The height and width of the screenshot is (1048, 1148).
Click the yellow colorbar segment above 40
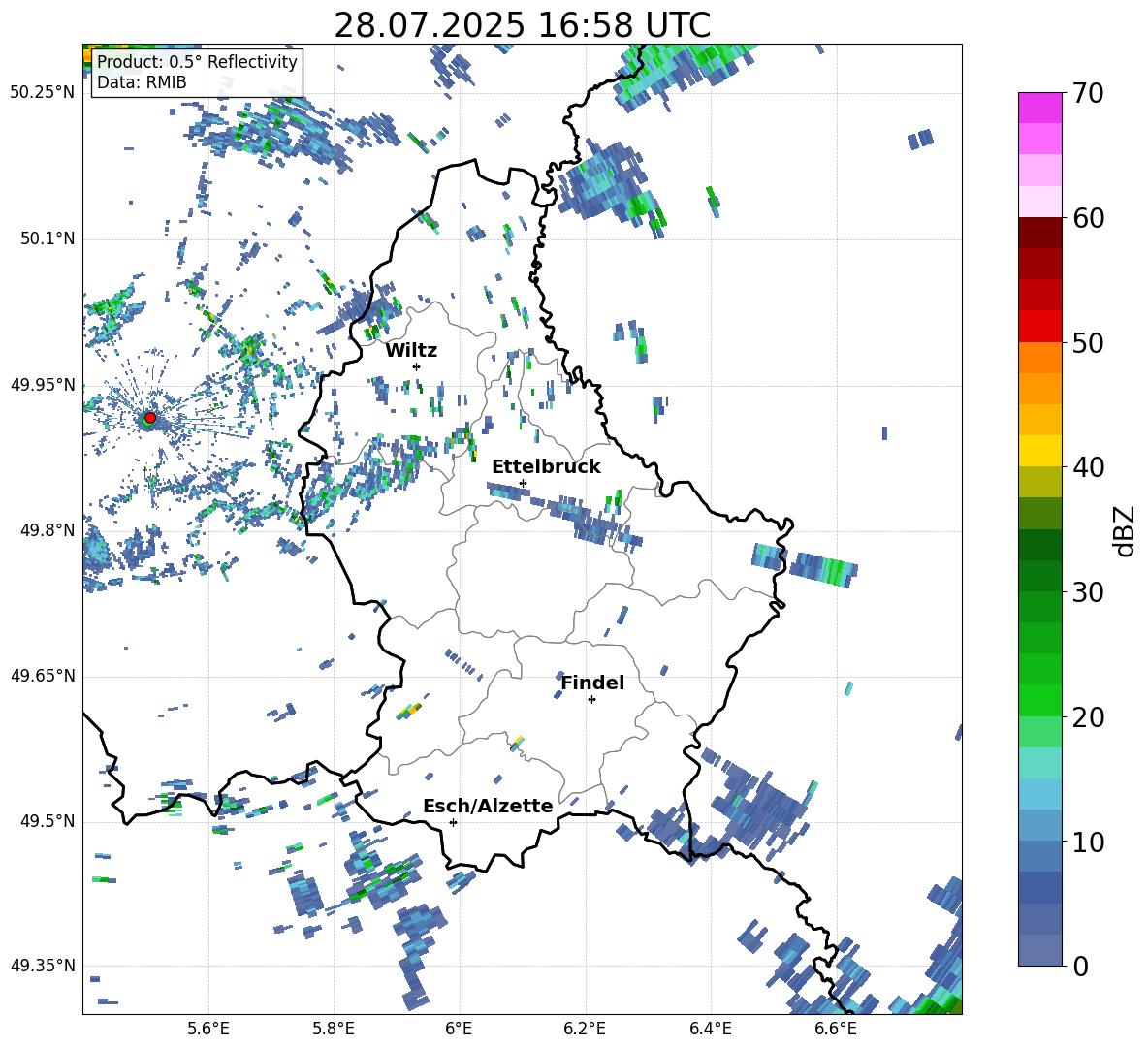(1039, 451)
